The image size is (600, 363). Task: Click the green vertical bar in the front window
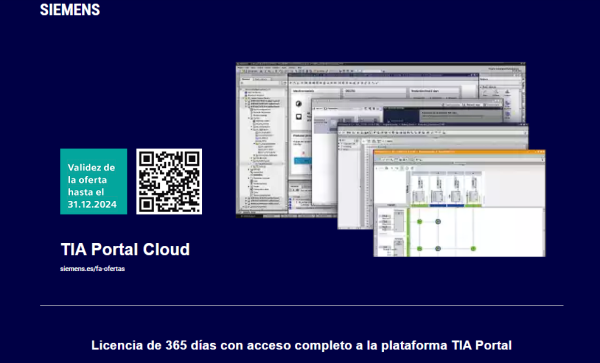click(408, 232)
